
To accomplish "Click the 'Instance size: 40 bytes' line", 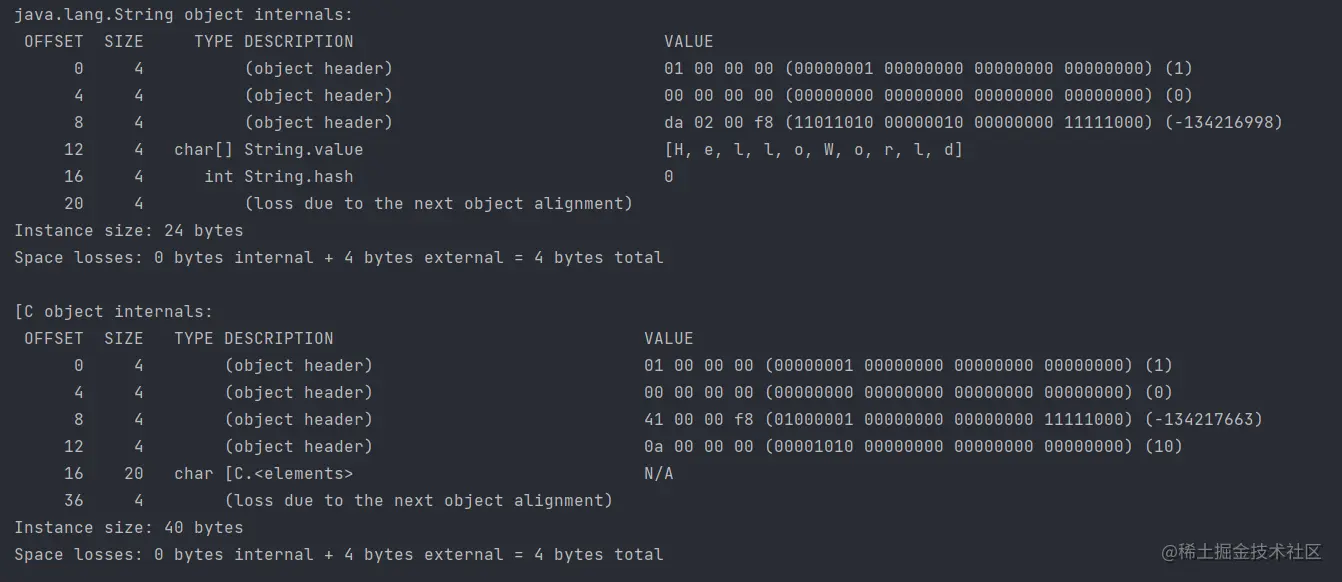I will [x=128, y=528].
